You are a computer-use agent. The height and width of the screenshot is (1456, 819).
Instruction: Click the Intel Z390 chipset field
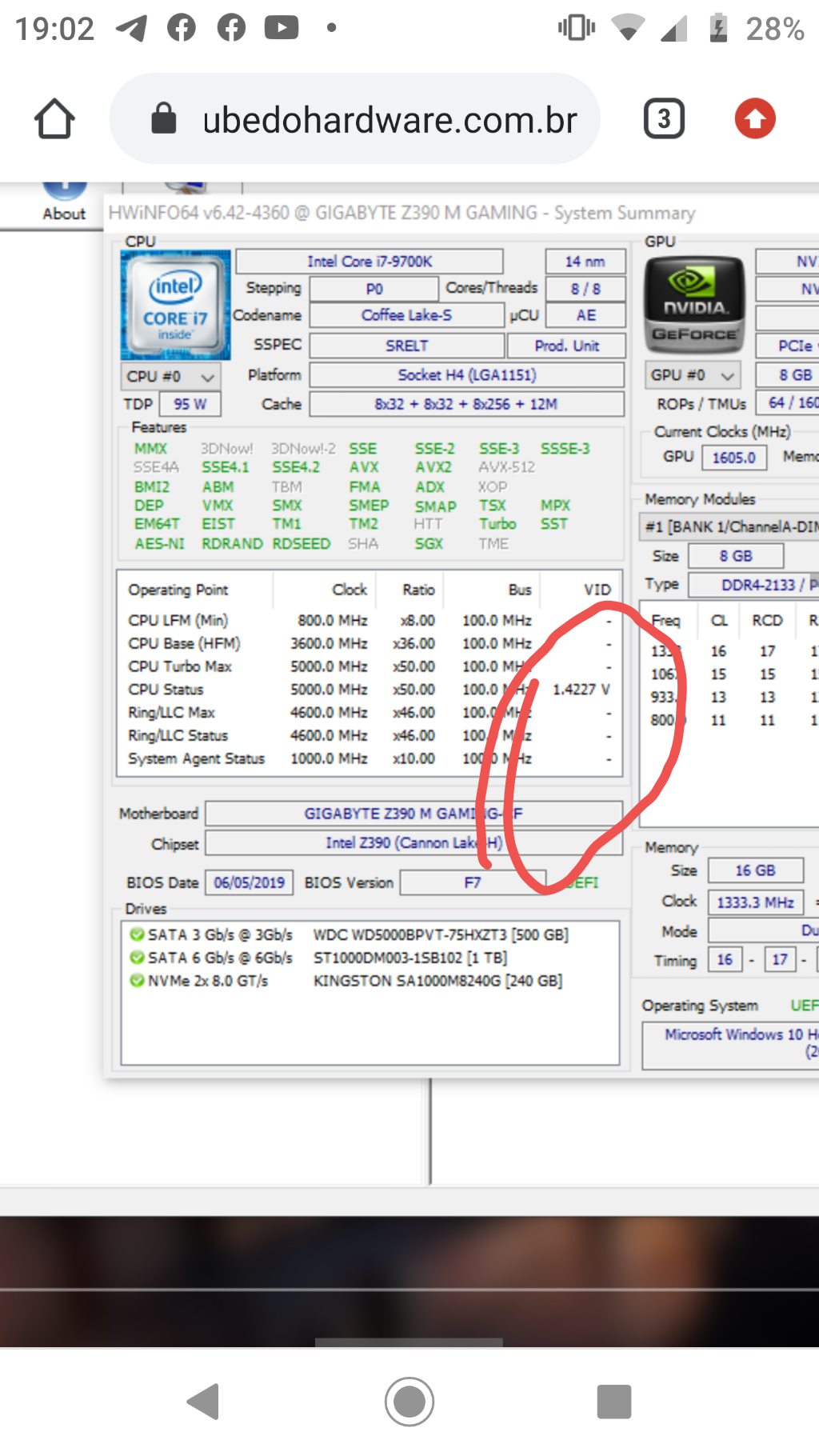(x=413, y=843)
